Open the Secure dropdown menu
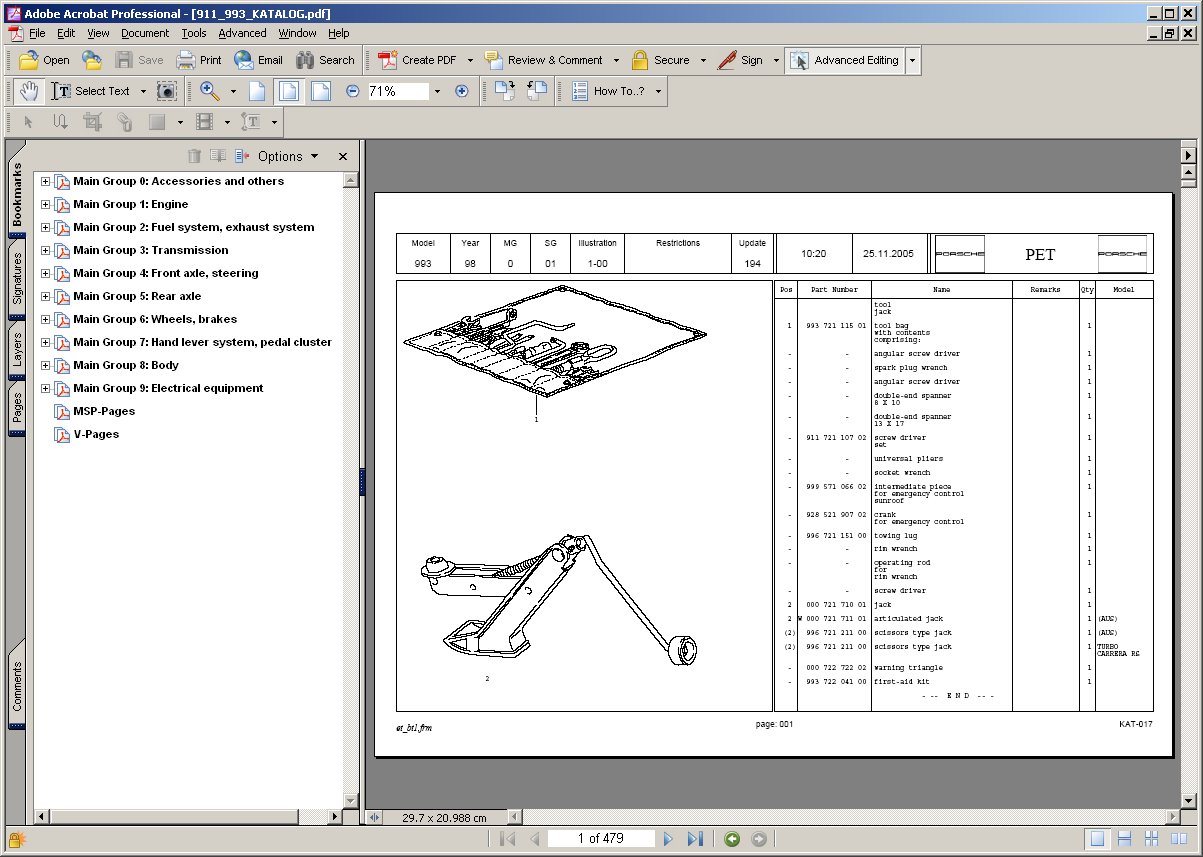 tap(703, 60)
